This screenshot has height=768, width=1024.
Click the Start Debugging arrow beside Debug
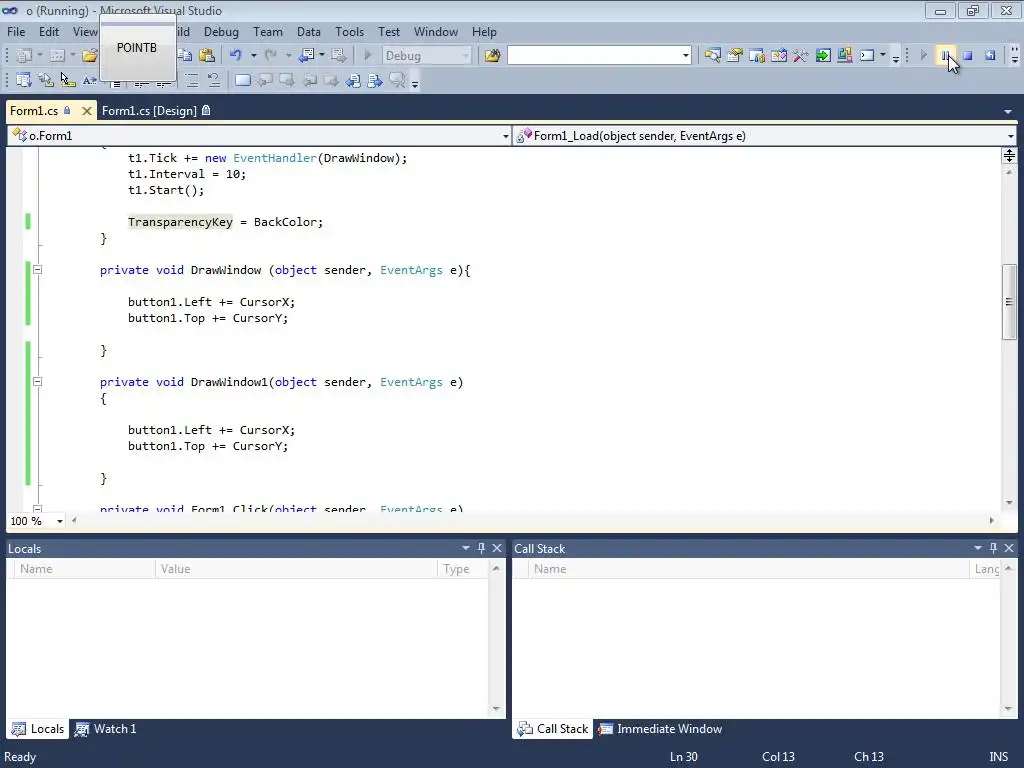coord(368,56)
